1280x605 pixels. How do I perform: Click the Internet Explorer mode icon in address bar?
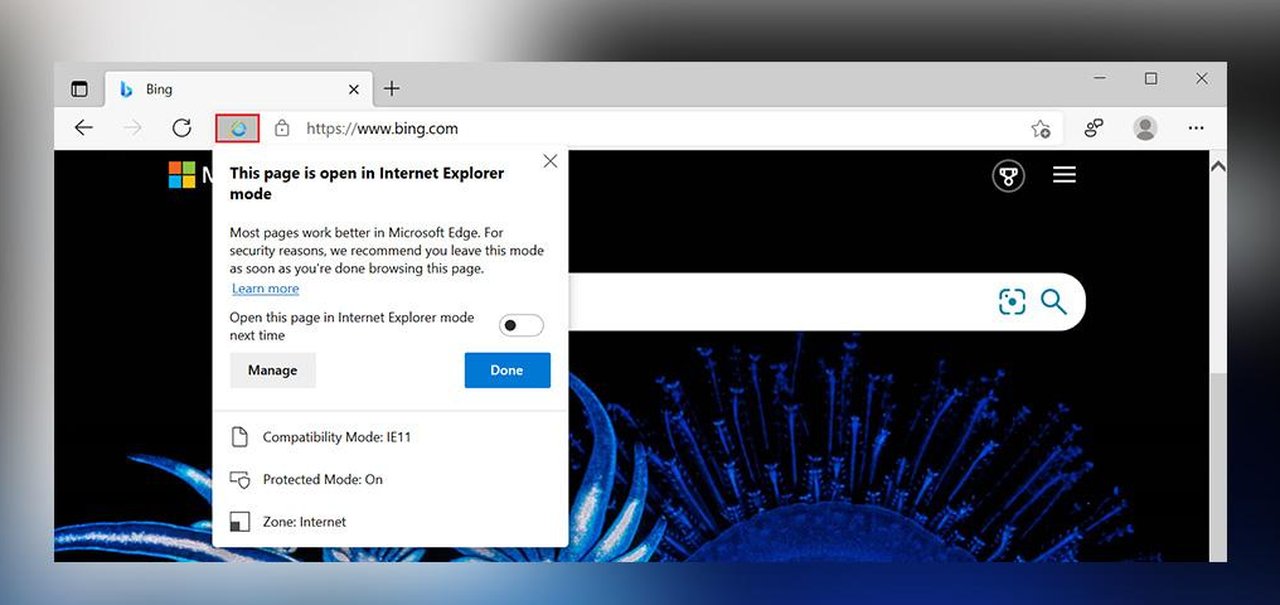coord(238,128)
